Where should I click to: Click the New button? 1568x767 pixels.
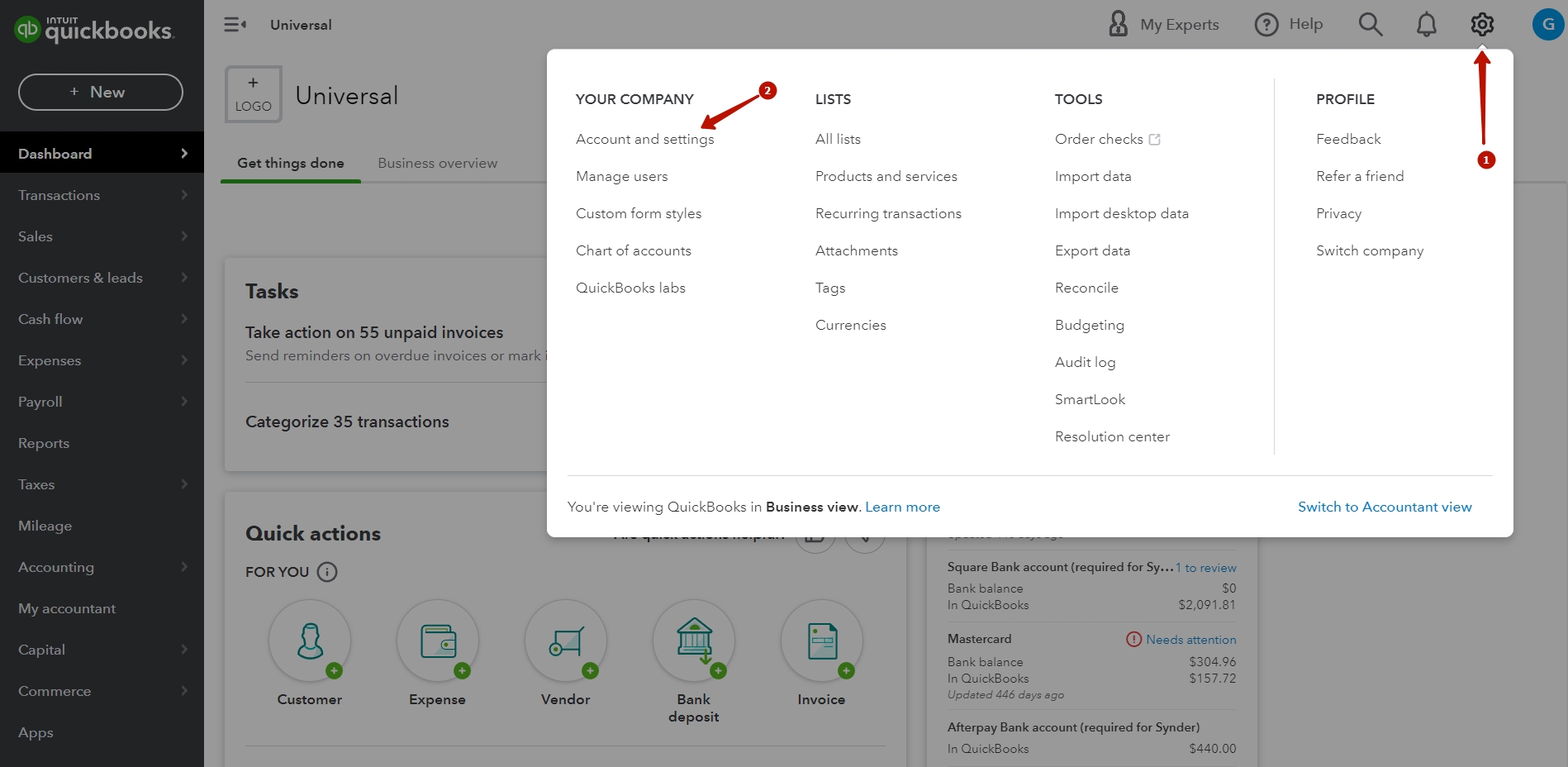click(101, 92)
